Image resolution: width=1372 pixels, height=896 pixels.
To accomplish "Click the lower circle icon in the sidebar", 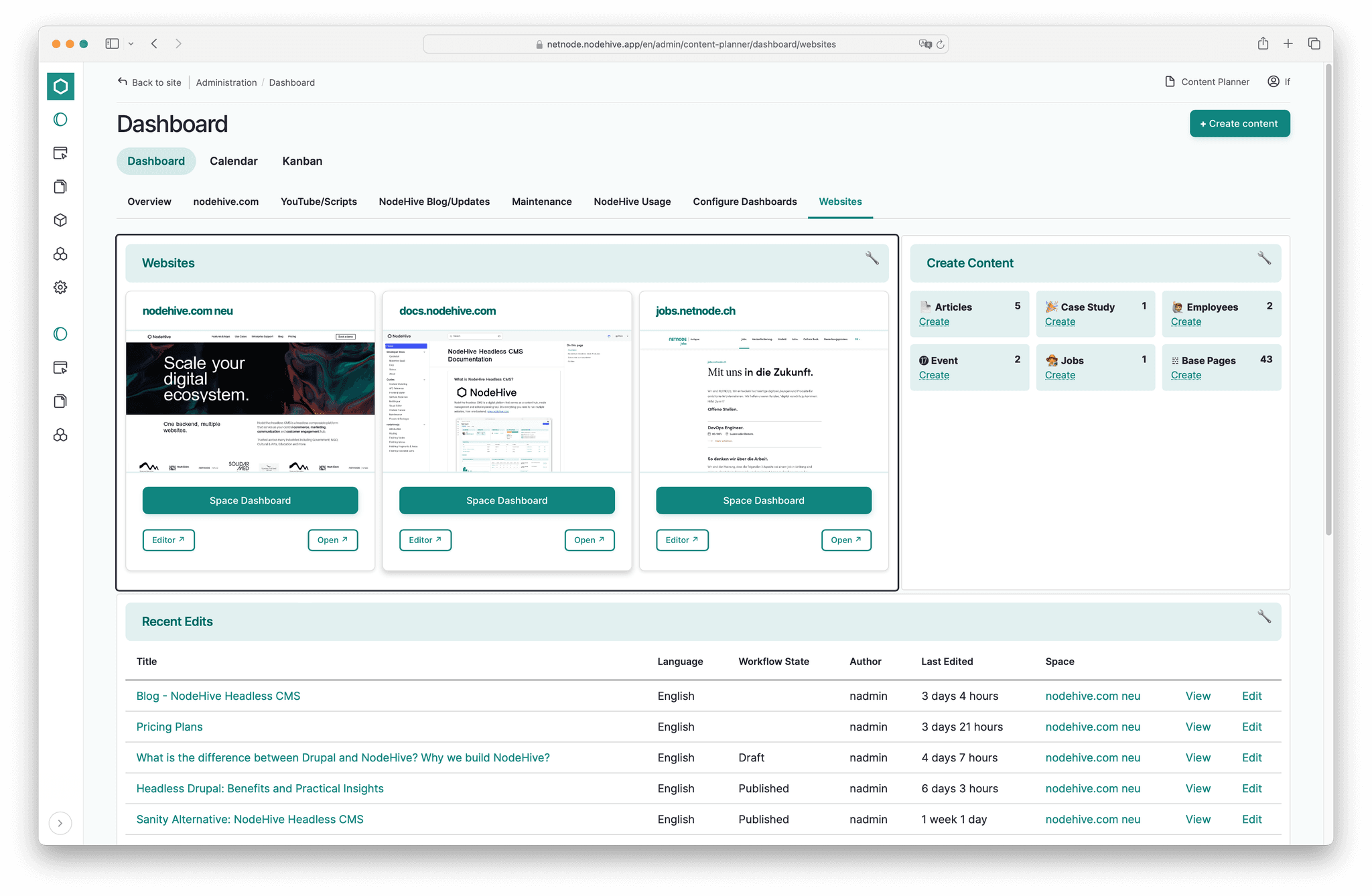I will (x=60, y=334).
